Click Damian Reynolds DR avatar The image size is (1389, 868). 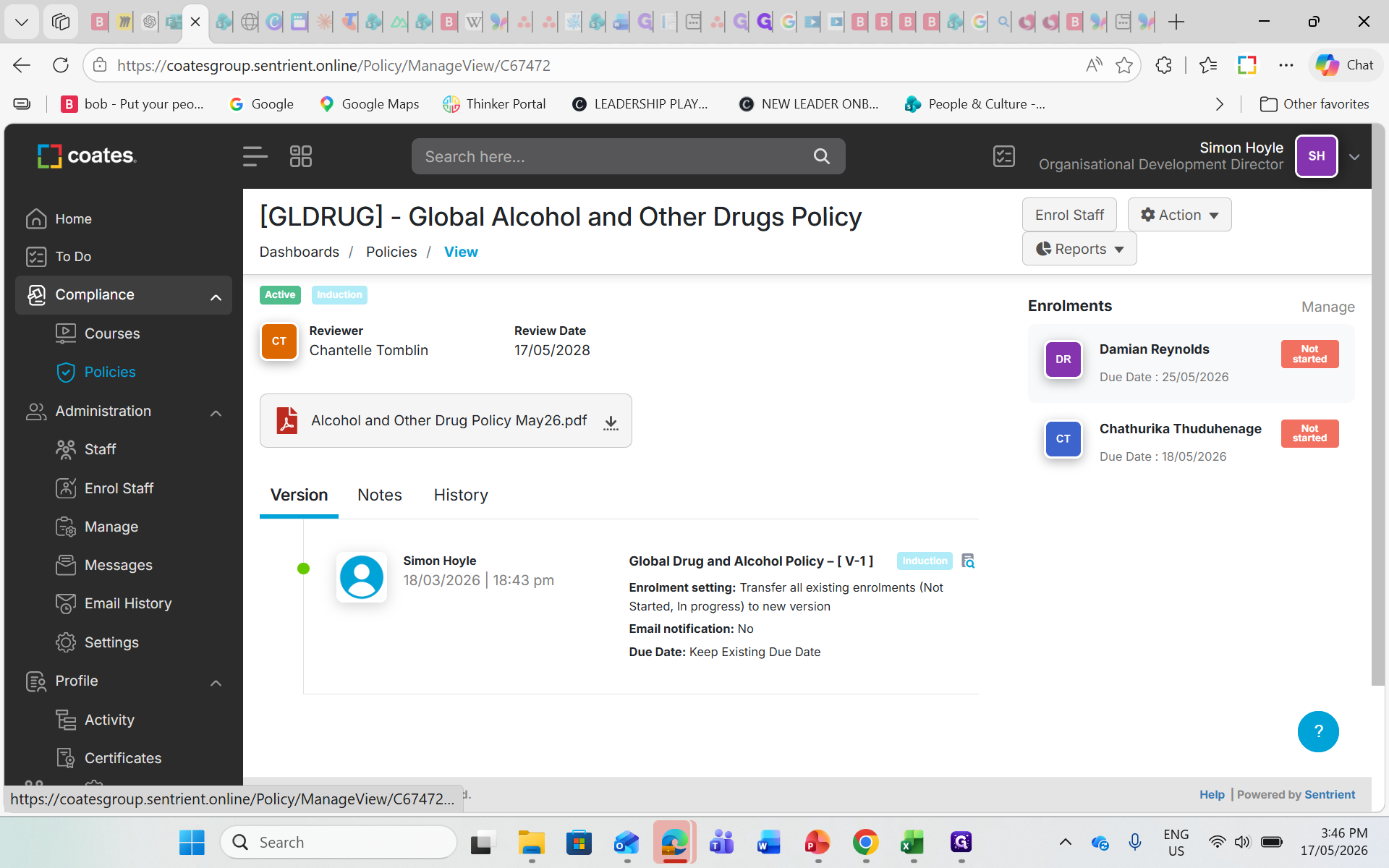[x=1063, y=359]
